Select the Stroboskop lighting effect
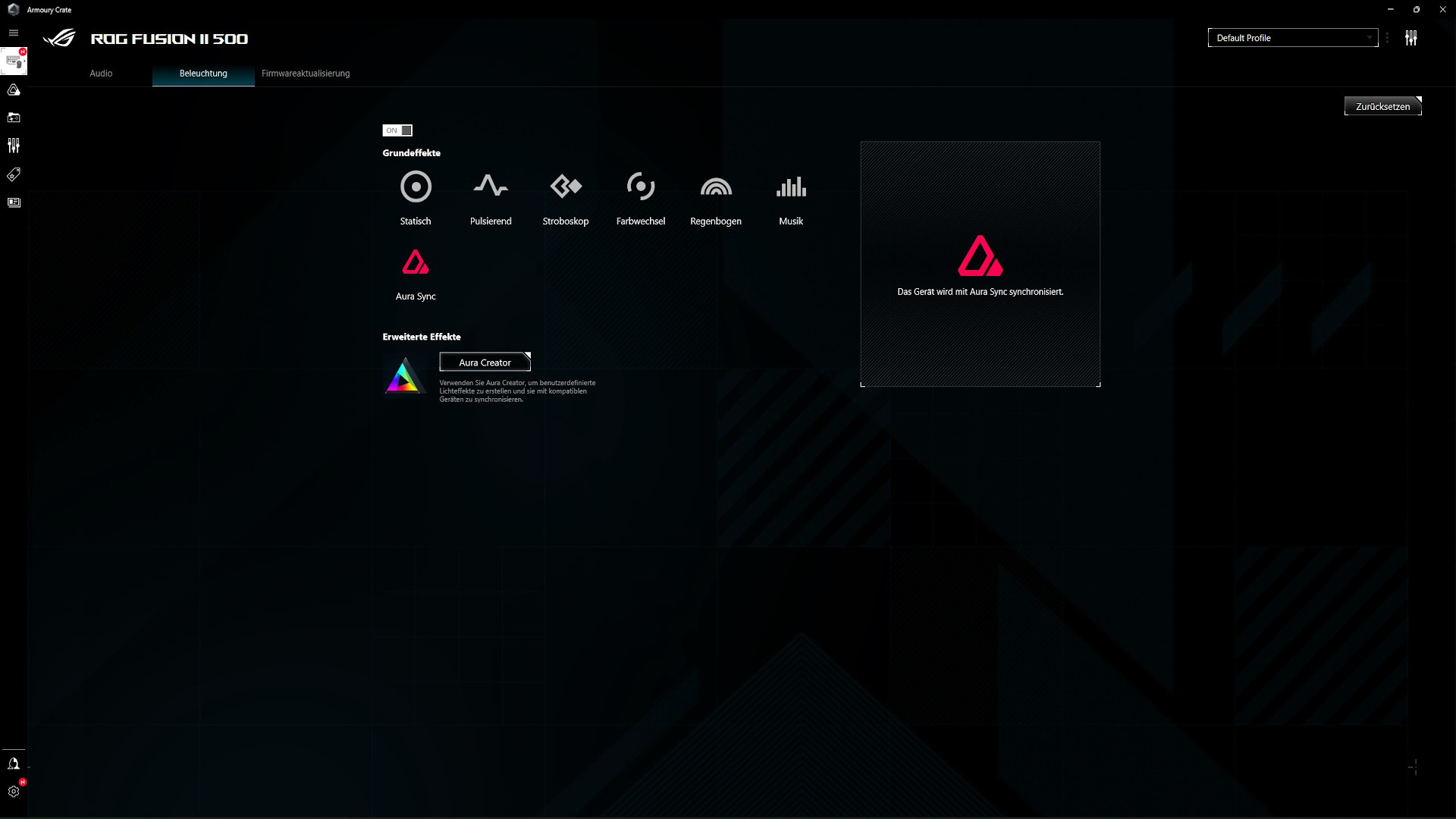 [566, 197]
